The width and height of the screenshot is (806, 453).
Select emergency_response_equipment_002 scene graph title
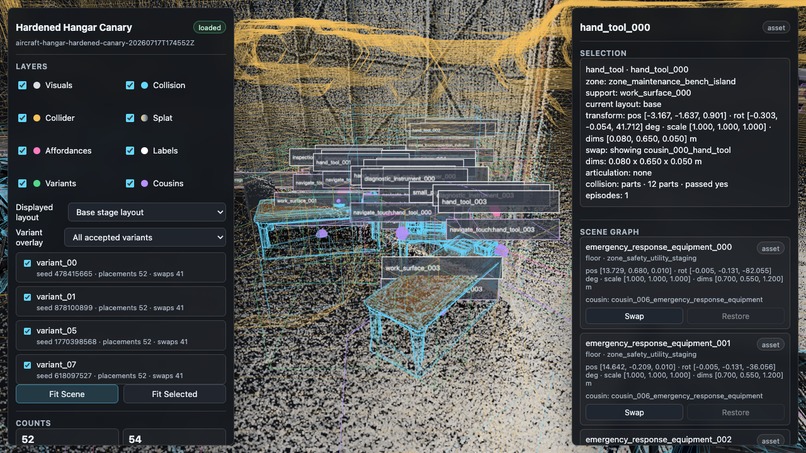pos(658,440)
